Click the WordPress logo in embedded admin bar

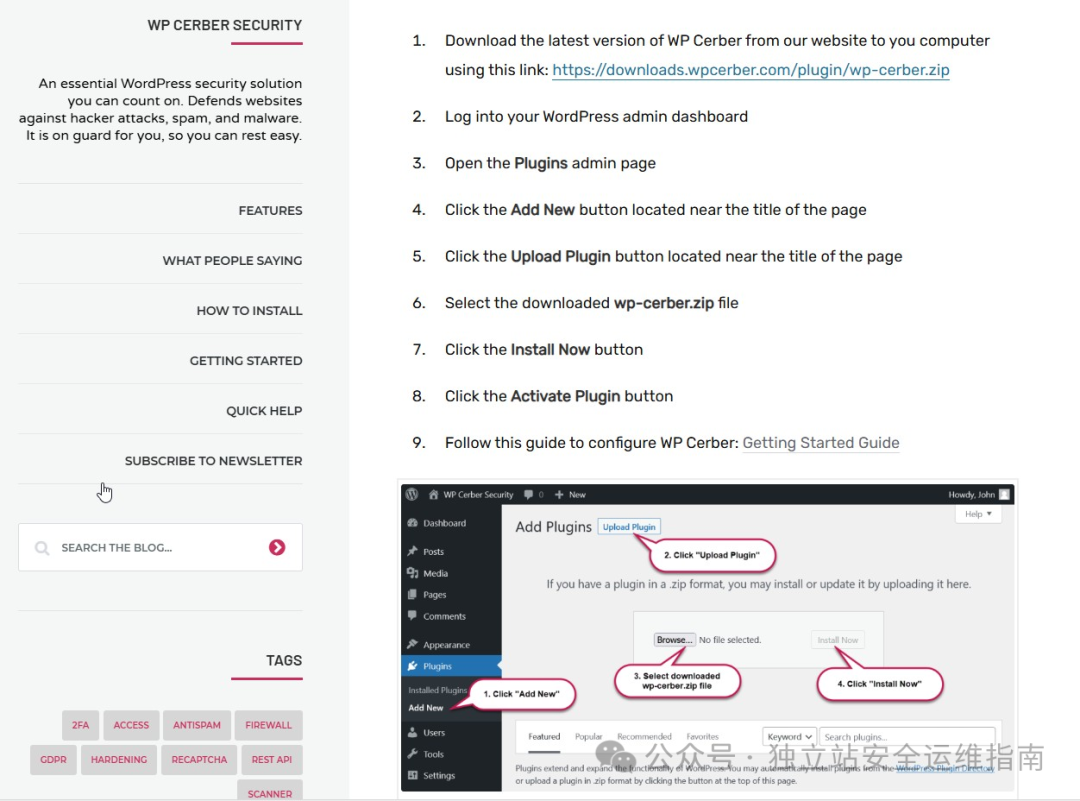tap(412, 495)
